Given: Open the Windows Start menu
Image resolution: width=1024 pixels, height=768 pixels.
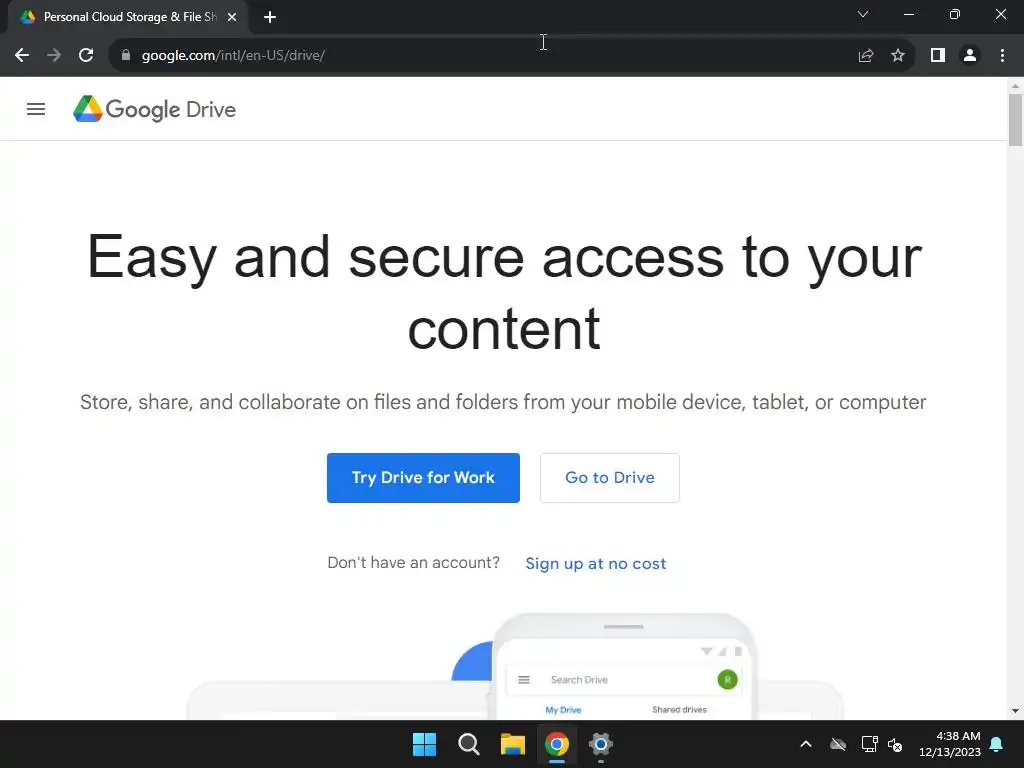Looking at the screenshot, I should coord(424,744).
